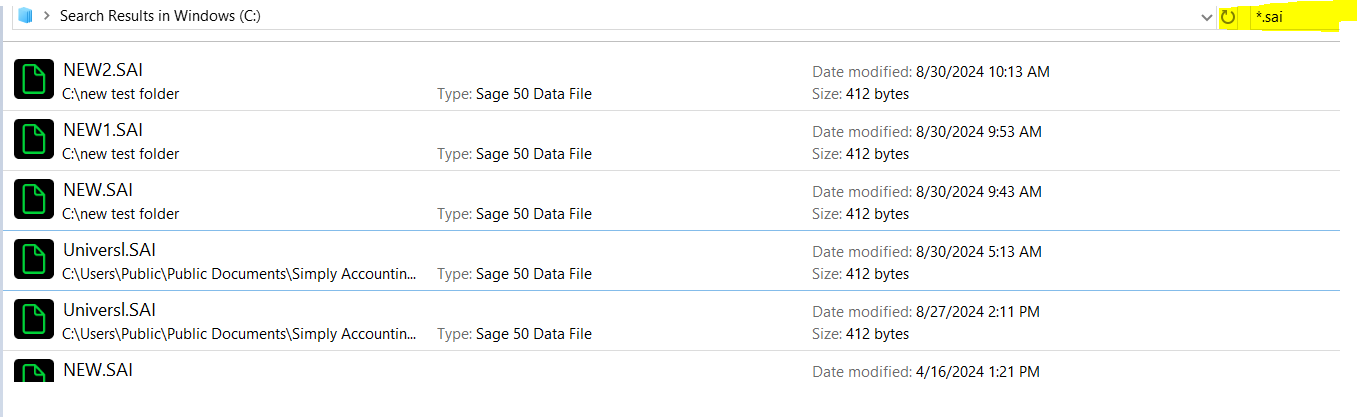
Task: Open the address bar history dropdown
Action: (1207, 17)
